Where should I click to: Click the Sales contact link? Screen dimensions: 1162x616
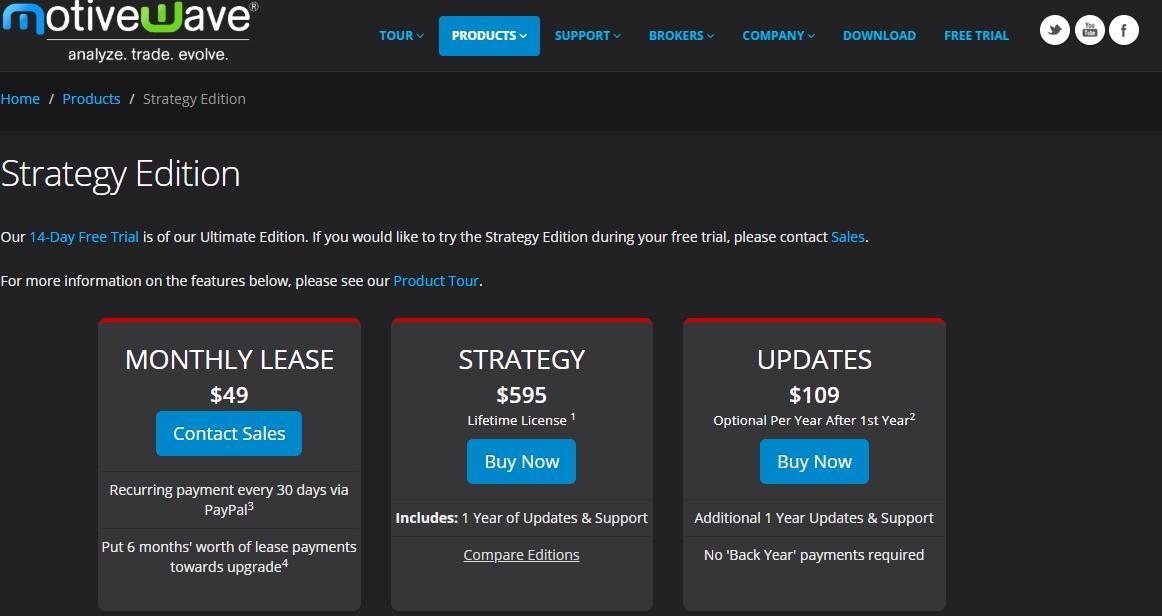[x=848, y=237]
